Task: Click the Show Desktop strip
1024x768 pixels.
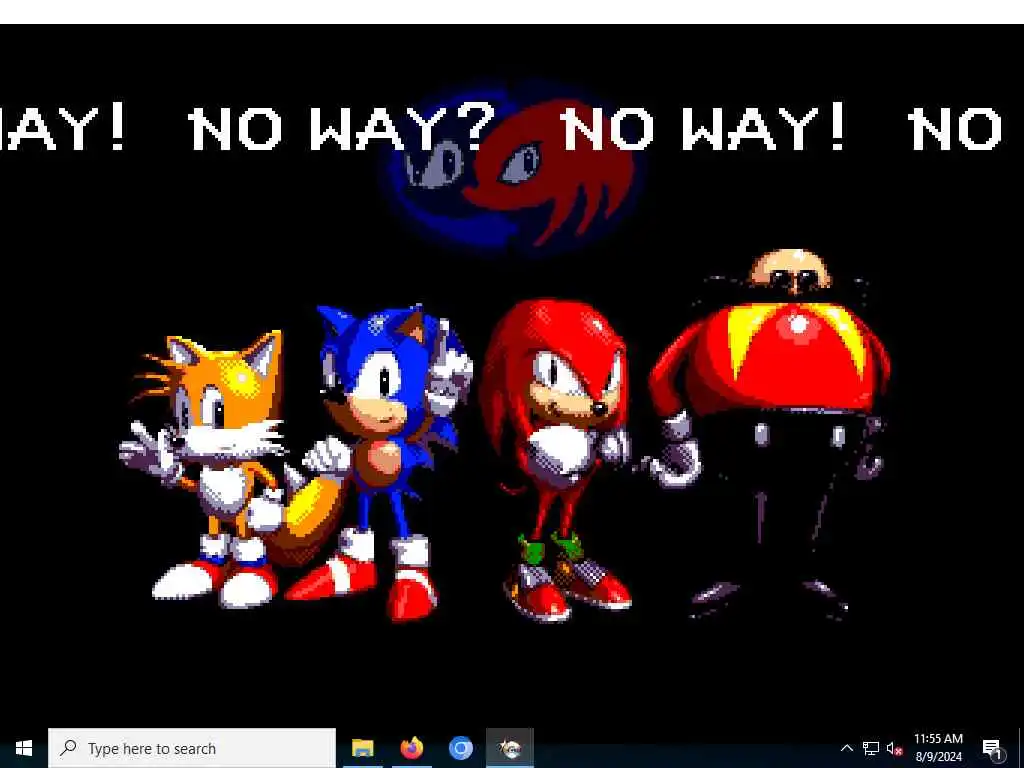Action: click(x=1021, y=748)
